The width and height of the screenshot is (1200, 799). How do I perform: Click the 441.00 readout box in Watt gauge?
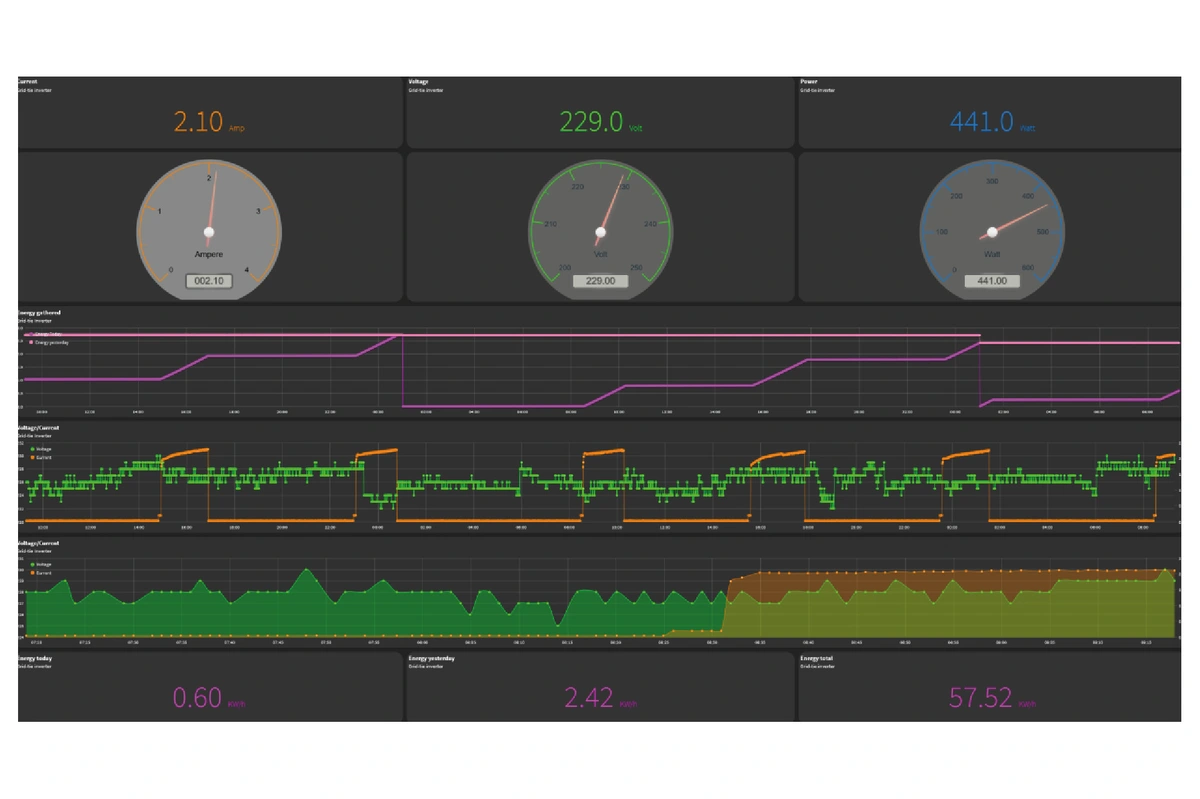pos(992,282)
